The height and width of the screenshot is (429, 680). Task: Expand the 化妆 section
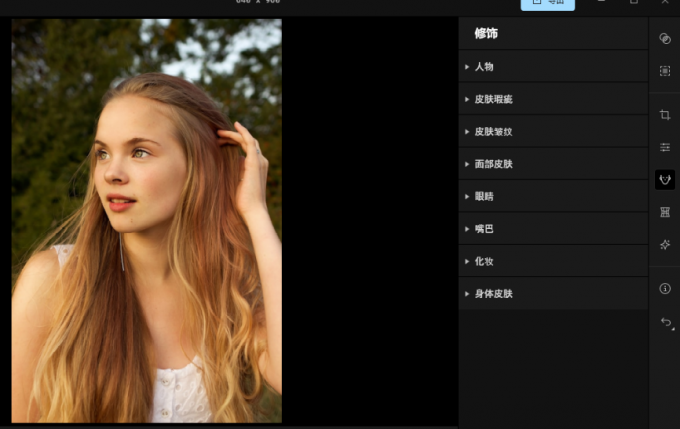click(553, 261)
